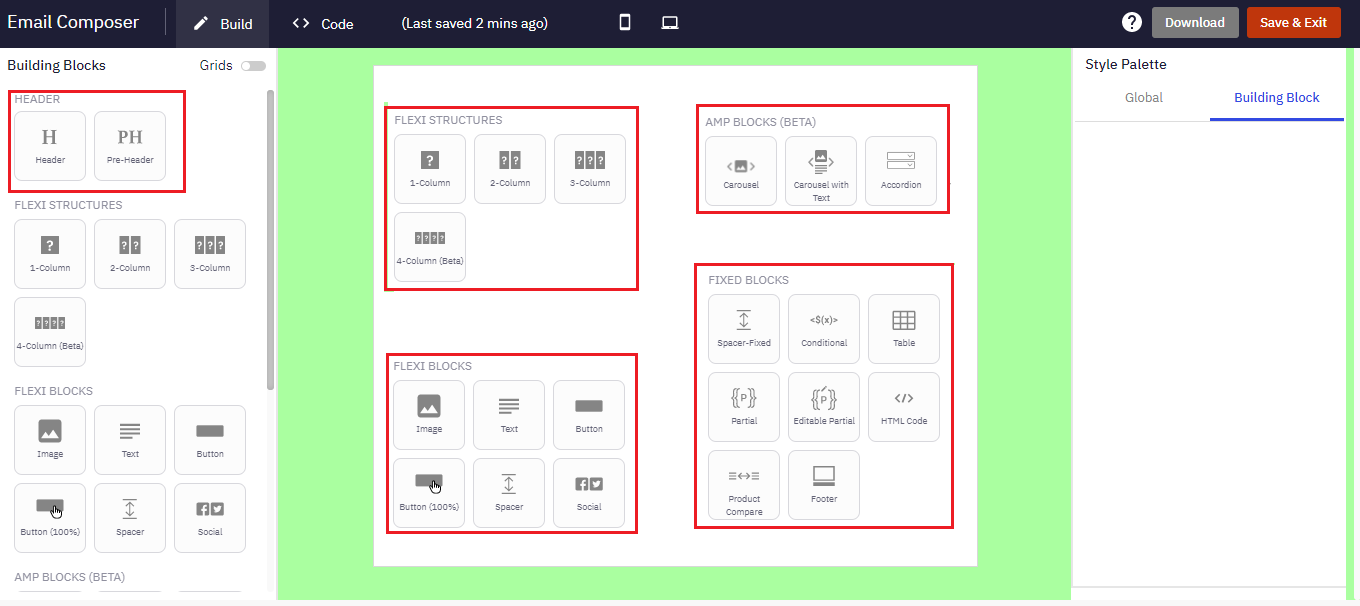Viewport: 1360px width, 606px height.
Task: Add a 2-Column flexi structure
Action: (x=509, y=168)
